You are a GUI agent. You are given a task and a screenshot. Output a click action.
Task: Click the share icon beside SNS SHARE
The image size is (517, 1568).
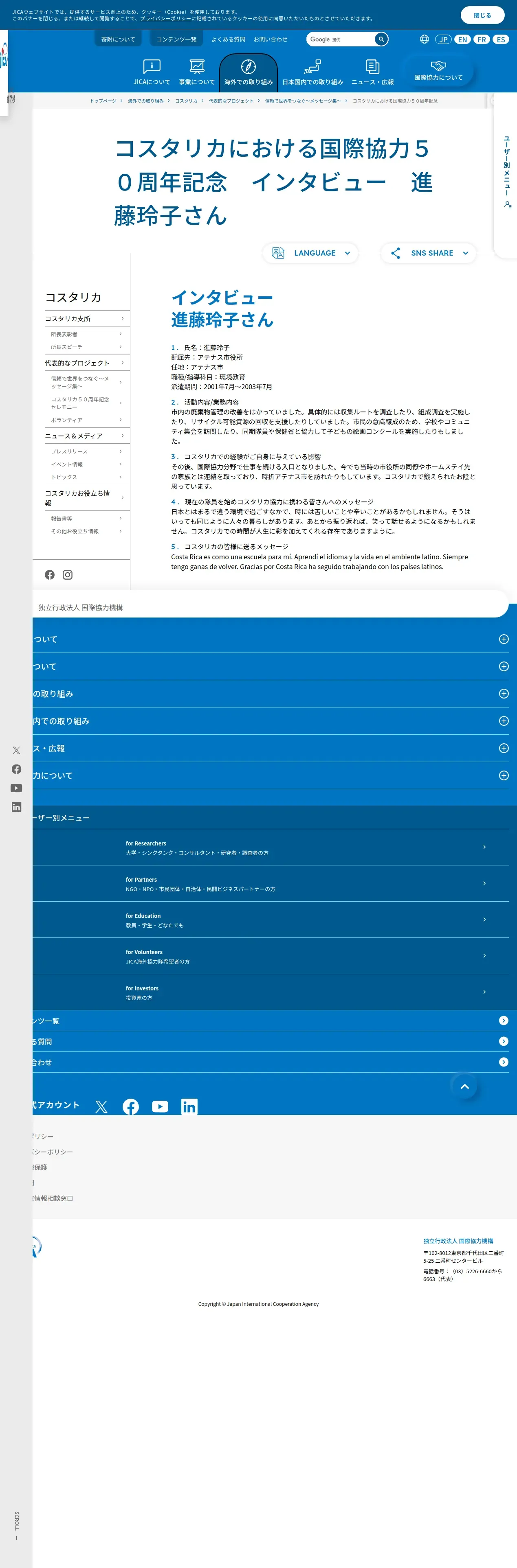[x=396, y=253]
